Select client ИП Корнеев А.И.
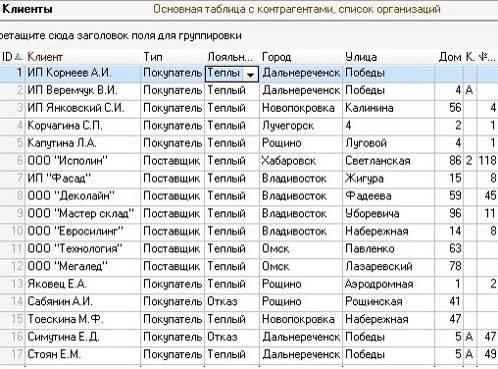The height and width of the screenshot is (369, 498). (x=69, y=73)
